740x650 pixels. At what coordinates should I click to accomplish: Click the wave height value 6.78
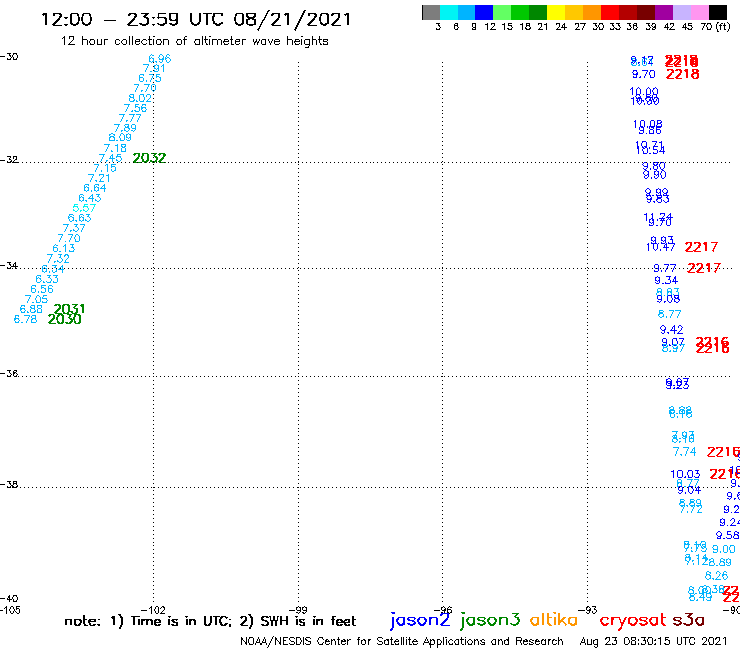coord(25,320)
